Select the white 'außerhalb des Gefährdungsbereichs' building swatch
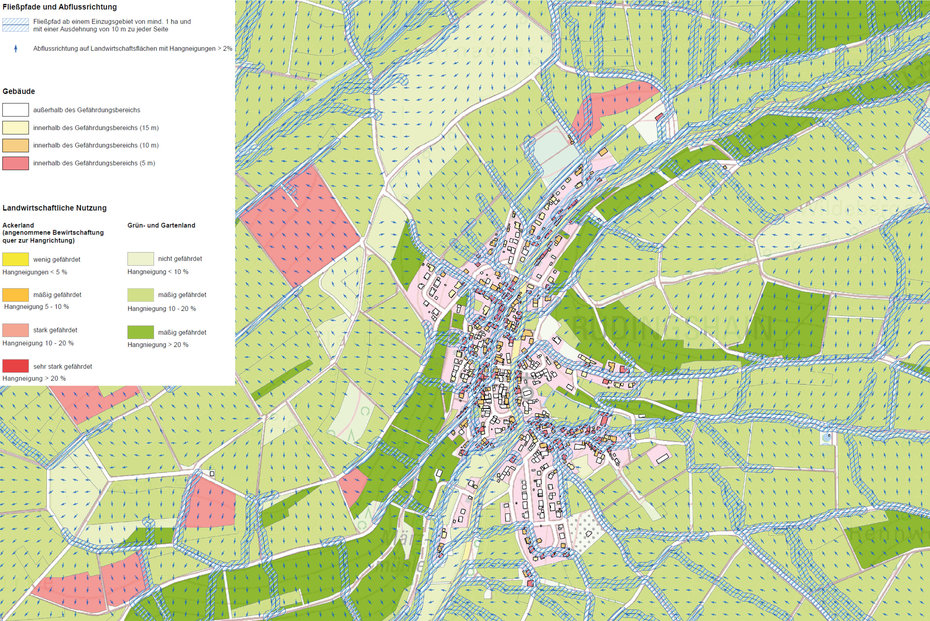 point(15,110)
